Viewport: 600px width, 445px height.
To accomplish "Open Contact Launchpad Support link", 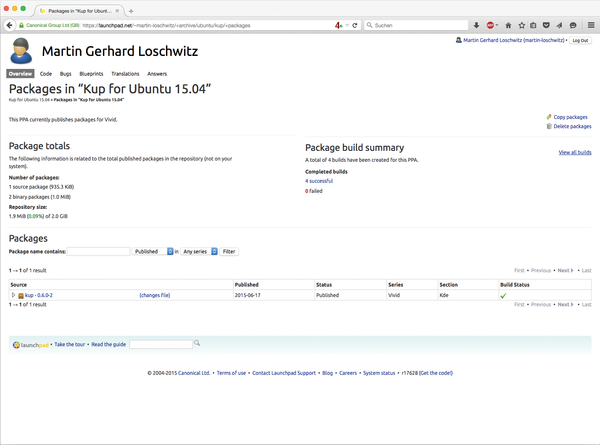I will [284, 373].
